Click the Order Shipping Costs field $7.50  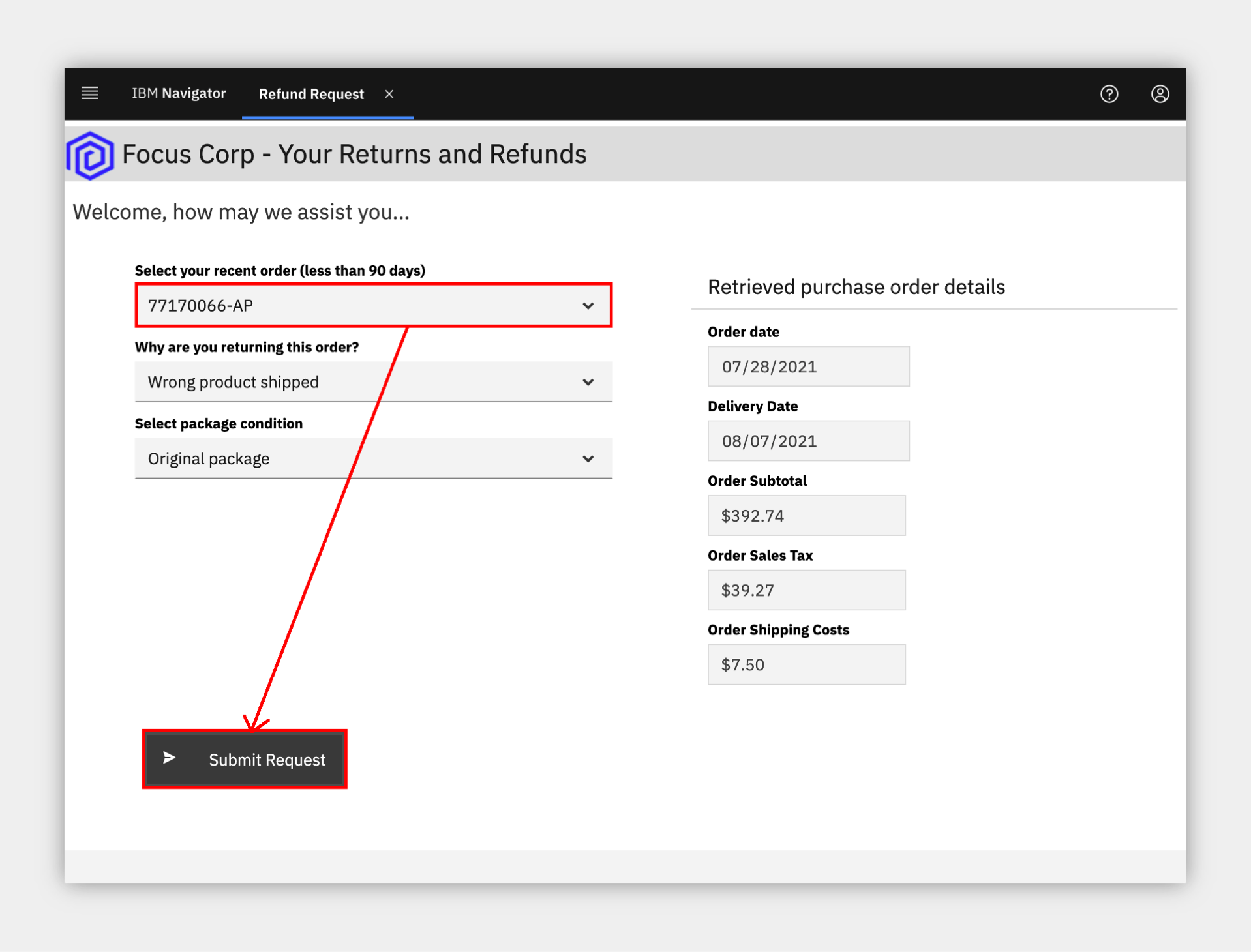[x=806, y=664]
